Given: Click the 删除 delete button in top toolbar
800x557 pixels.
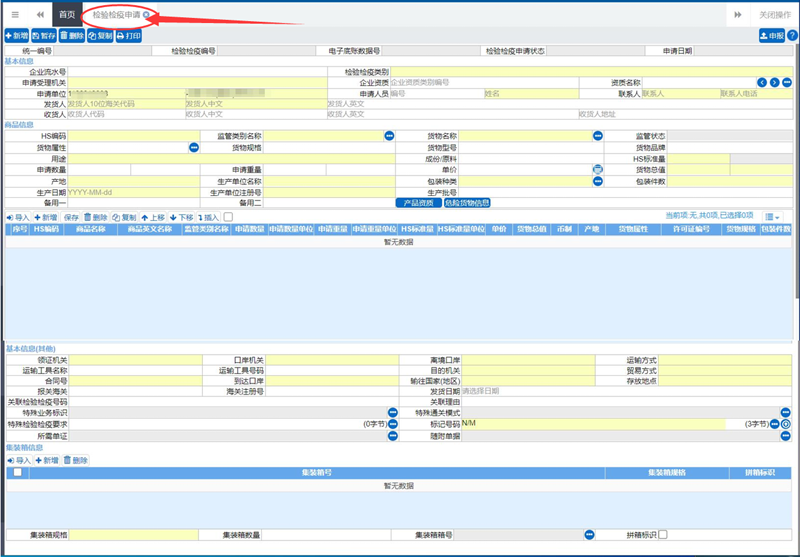Looking at the screenshot, I should click(71, 36).
